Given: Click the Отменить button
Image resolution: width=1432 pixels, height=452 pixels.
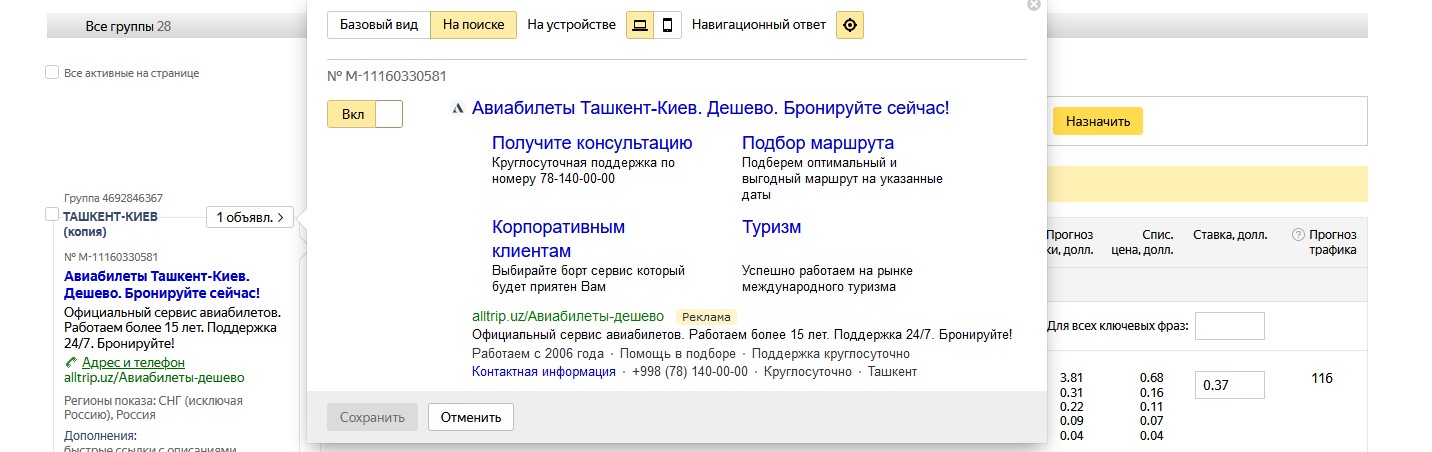Looking at the screenshot, I should coord(471,417).
